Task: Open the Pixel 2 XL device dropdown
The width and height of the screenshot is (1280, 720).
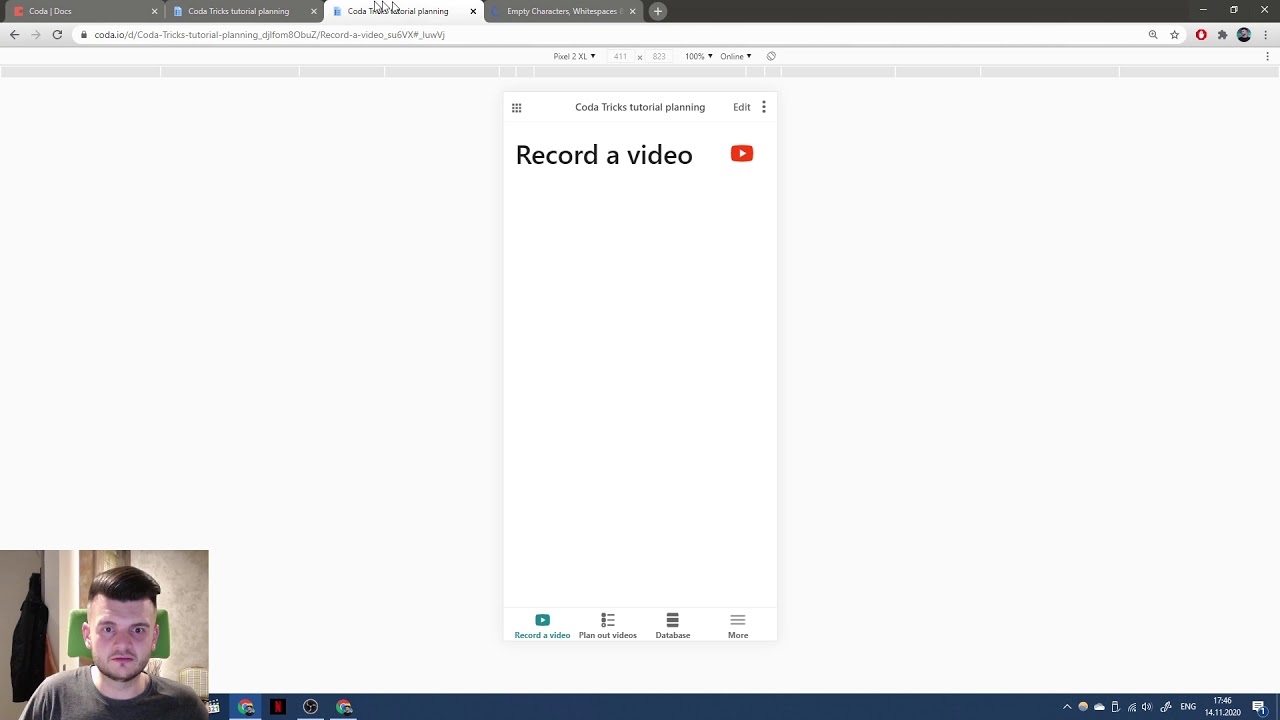Action: tap(574, 56)
